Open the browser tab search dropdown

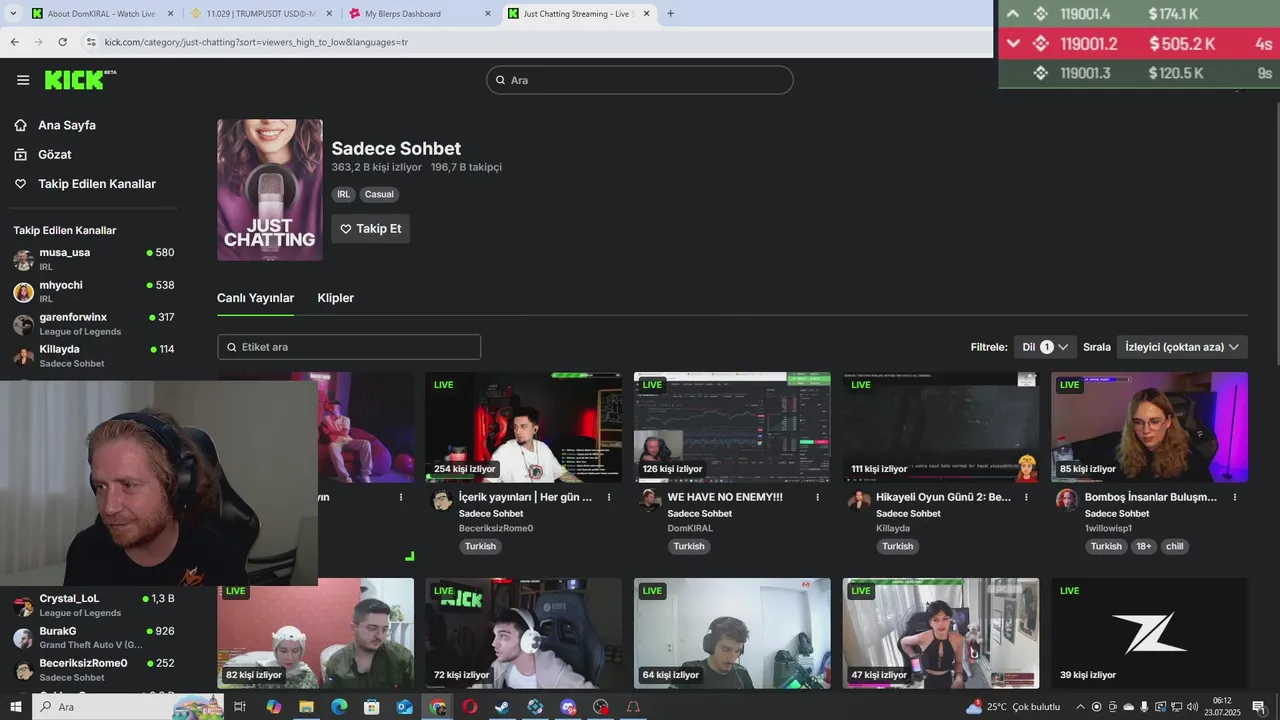[13, 14]
